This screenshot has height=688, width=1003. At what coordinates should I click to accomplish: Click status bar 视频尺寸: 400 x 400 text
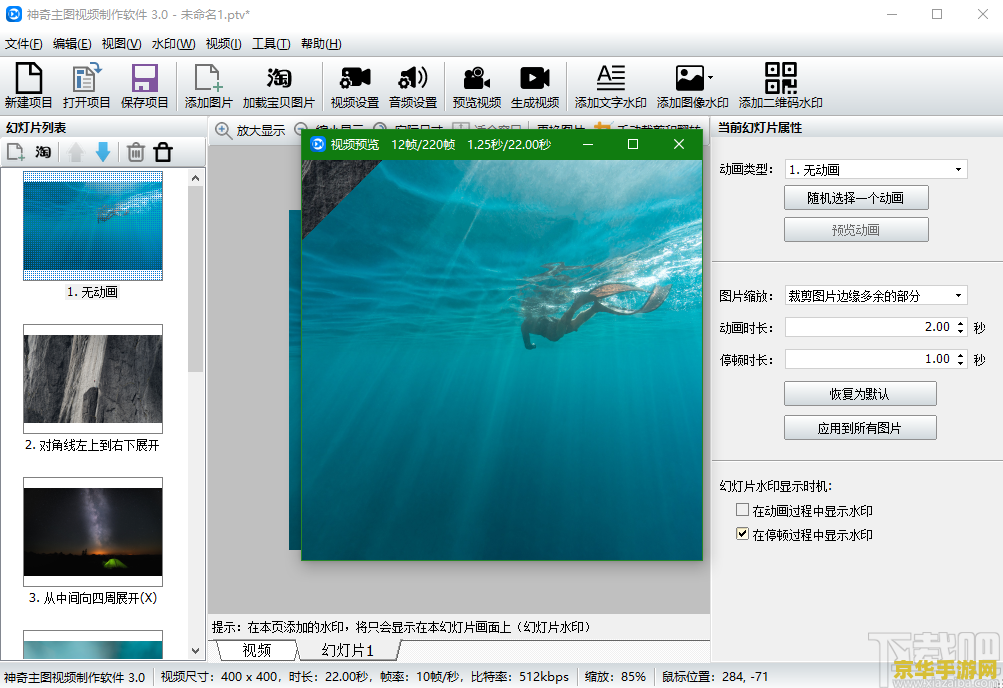pos(219,676)
